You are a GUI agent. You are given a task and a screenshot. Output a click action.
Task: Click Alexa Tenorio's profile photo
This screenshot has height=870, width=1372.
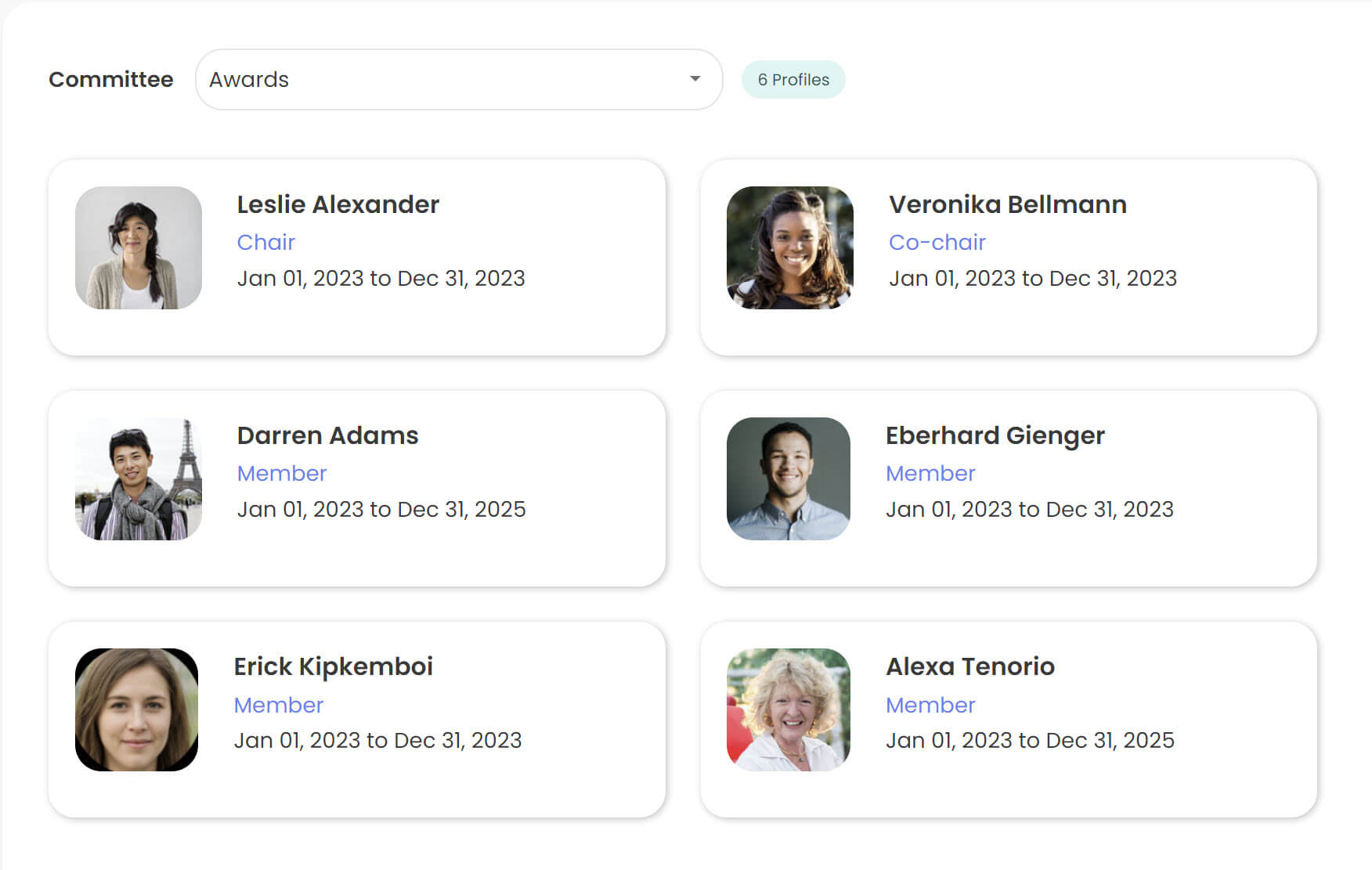point(788,709)
